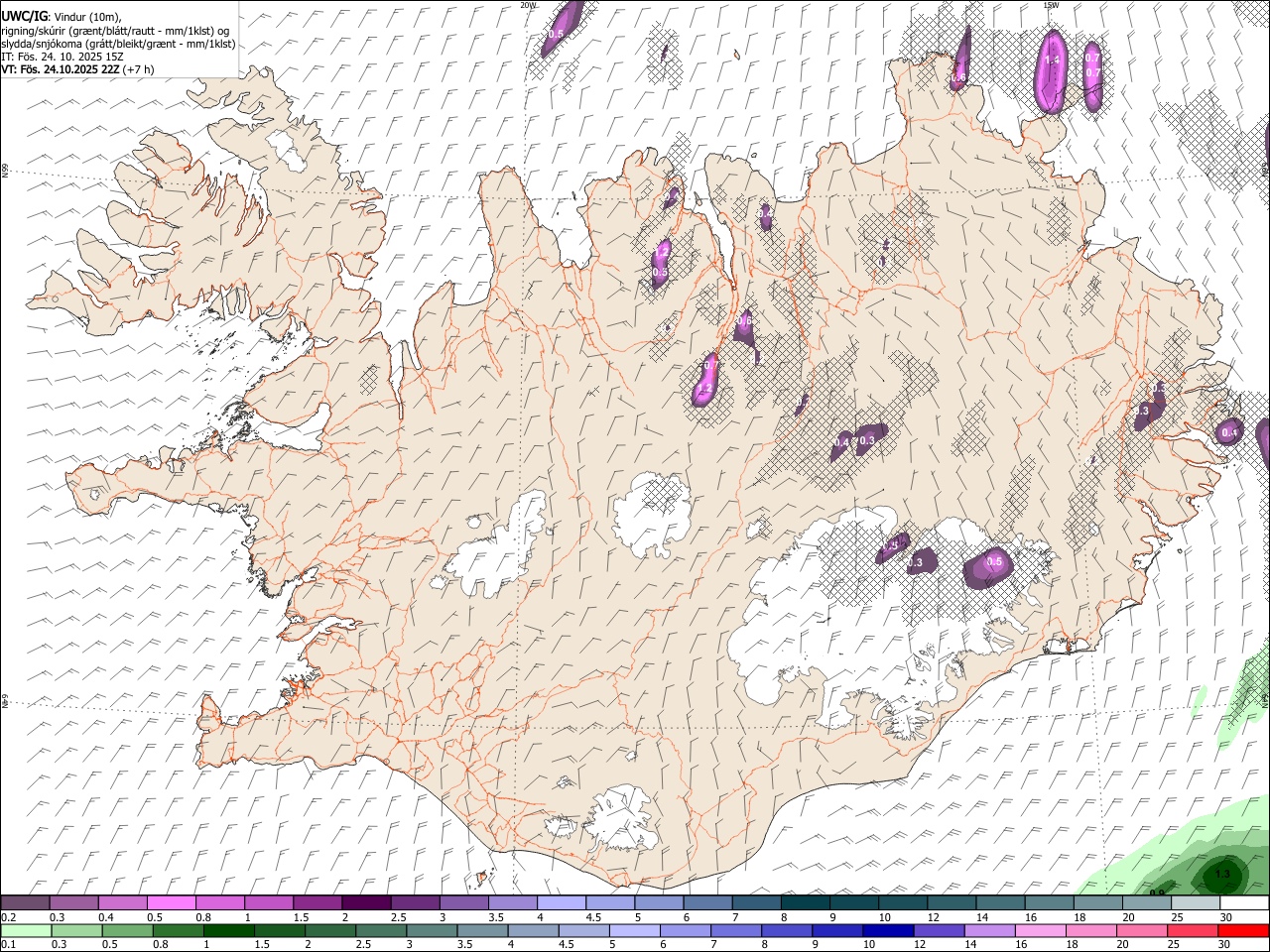Click the 'slydda/snjókoma' legend description line

118,44
